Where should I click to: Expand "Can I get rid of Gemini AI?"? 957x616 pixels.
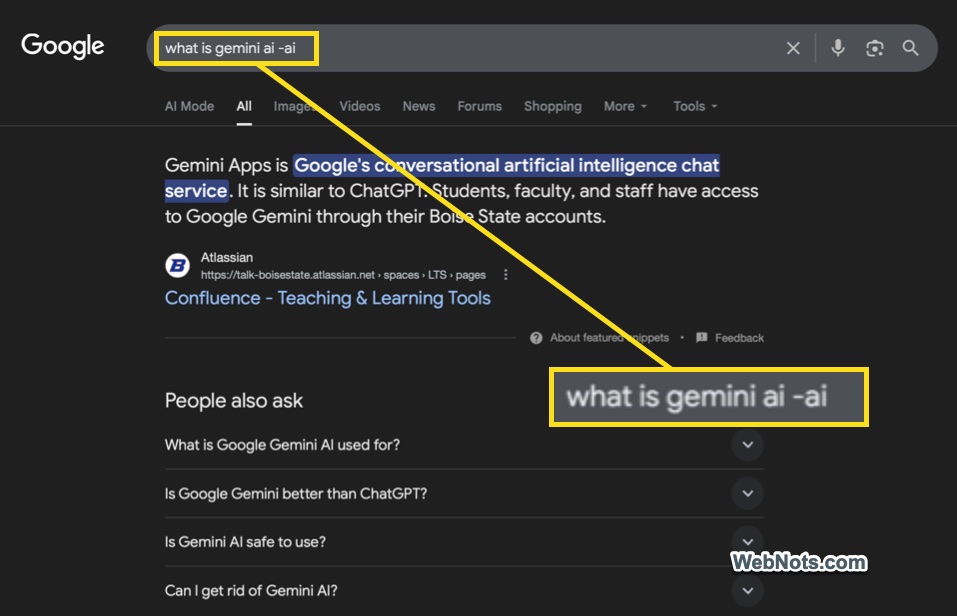pyautogui.click(x=464, y=591)
